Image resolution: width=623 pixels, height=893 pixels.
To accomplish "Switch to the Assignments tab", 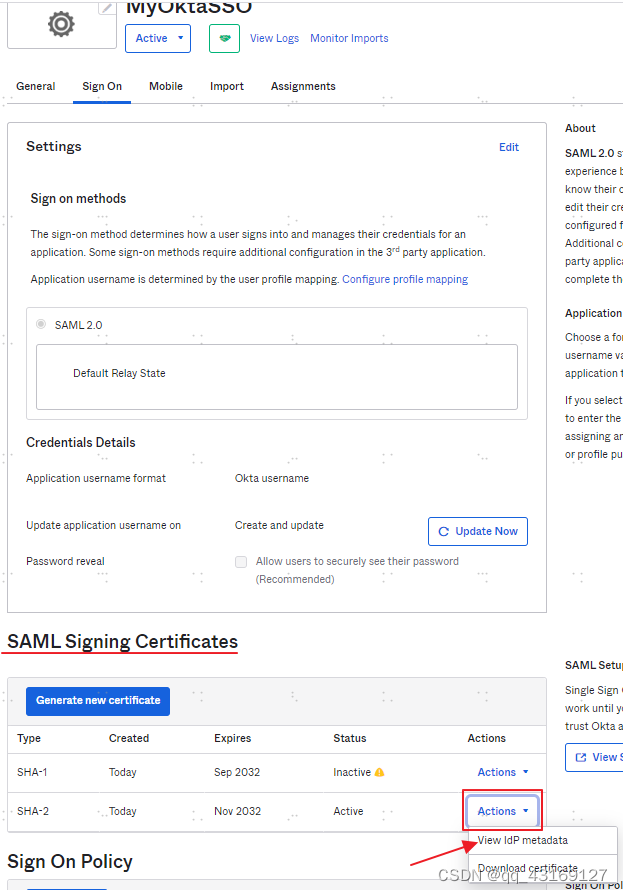I will 303,86.
